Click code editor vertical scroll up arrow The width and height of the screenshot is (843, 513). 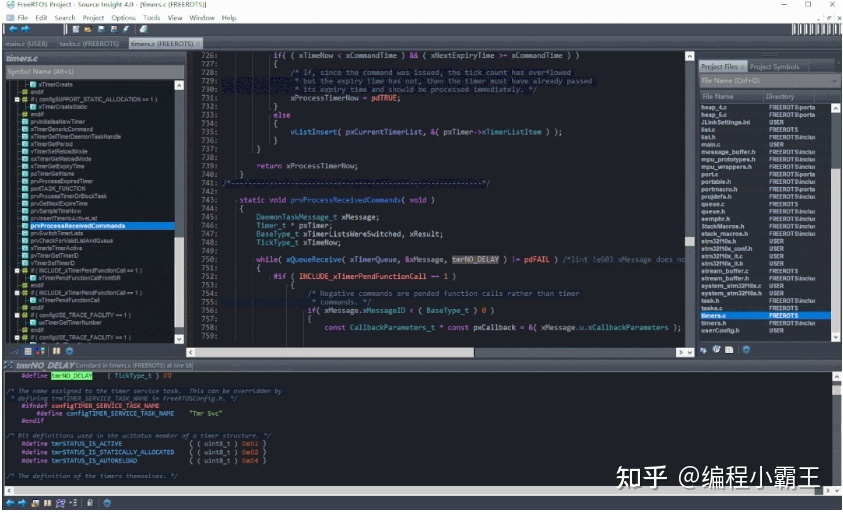[x=690, y=56]
